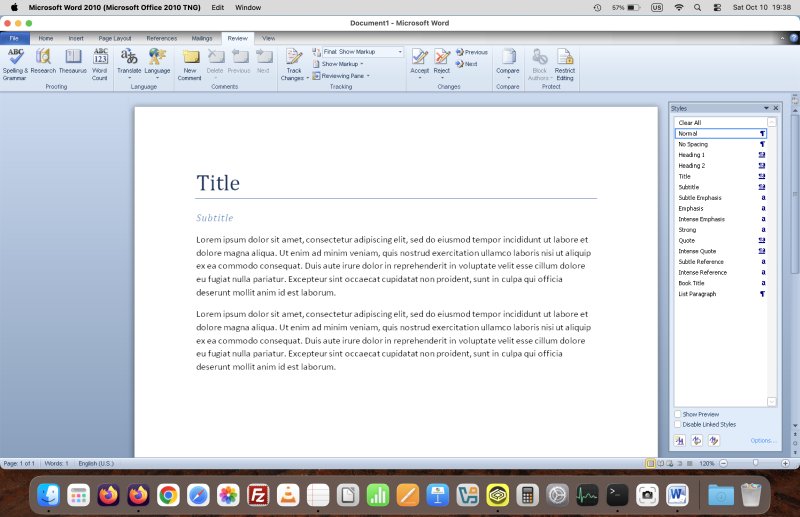
Task: Go to Previous change in Changes group
Action: 472,52
